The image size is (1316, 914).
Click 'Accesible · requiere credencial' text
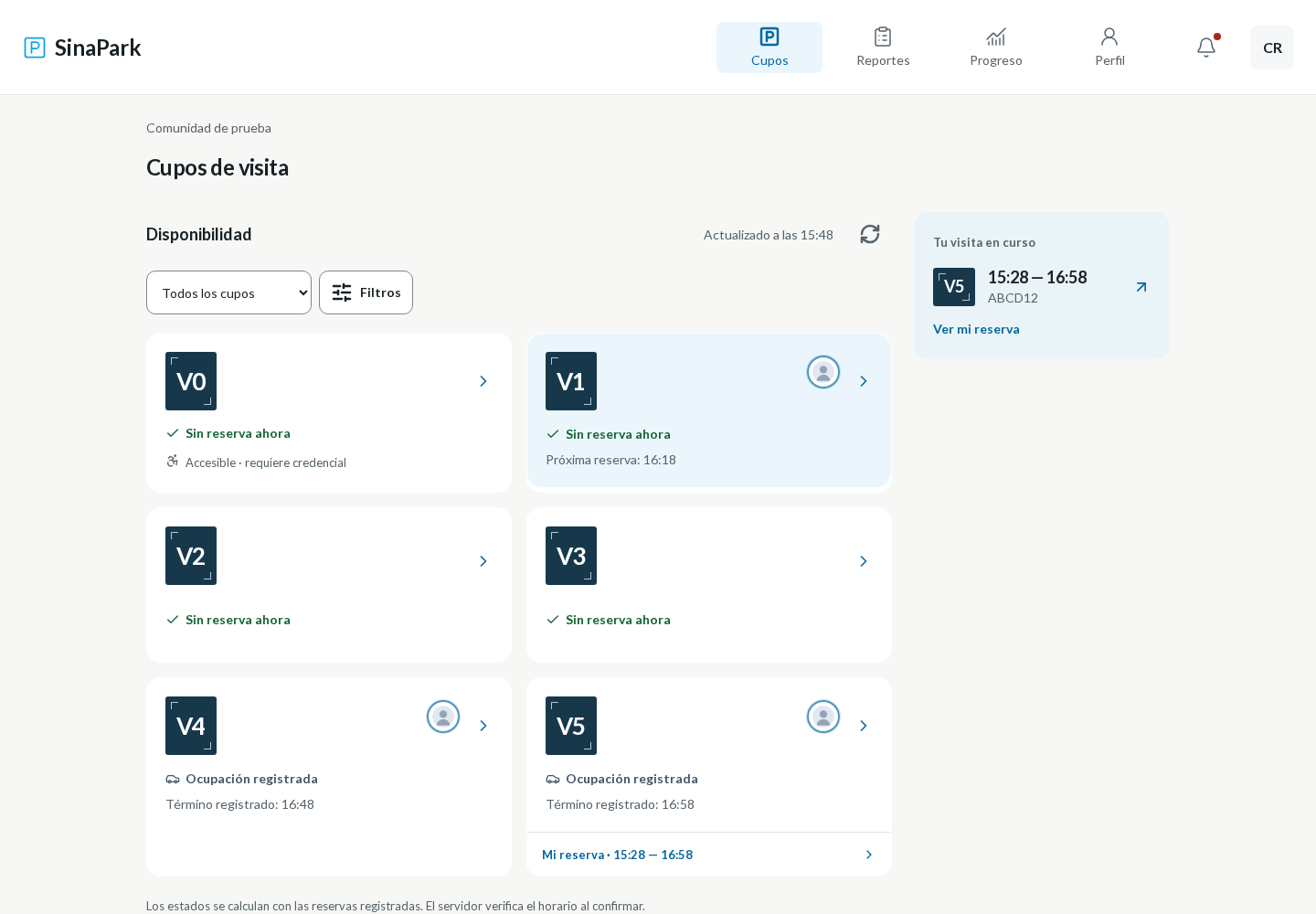pyautogui.click(x=266, y=462)
